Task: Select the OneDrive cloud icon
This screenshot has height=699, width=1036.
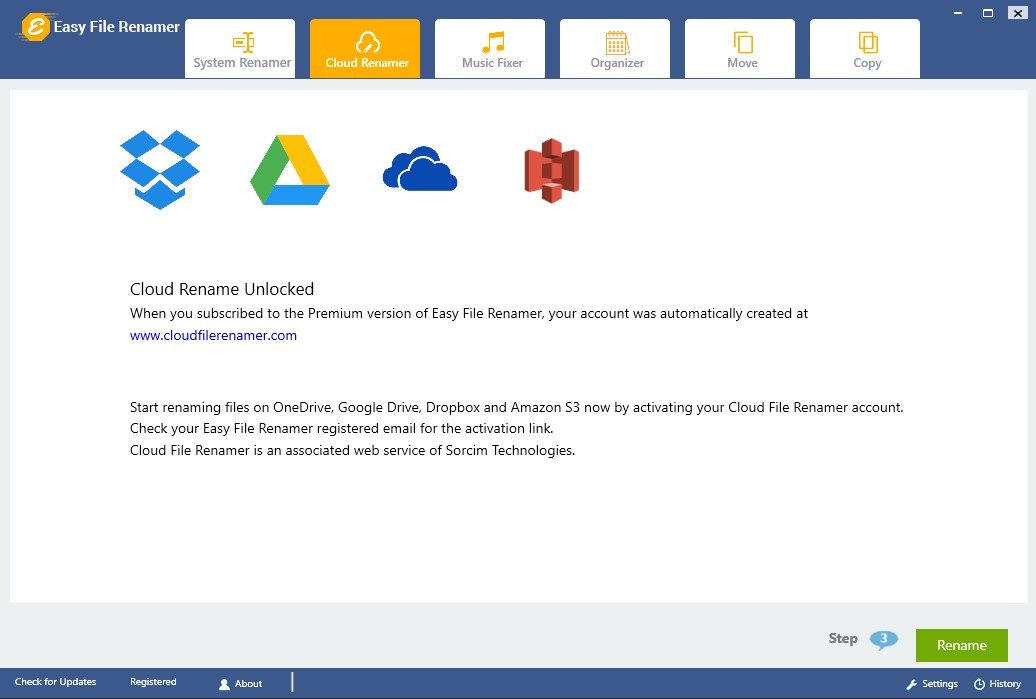Action: [x=419, y=170]
